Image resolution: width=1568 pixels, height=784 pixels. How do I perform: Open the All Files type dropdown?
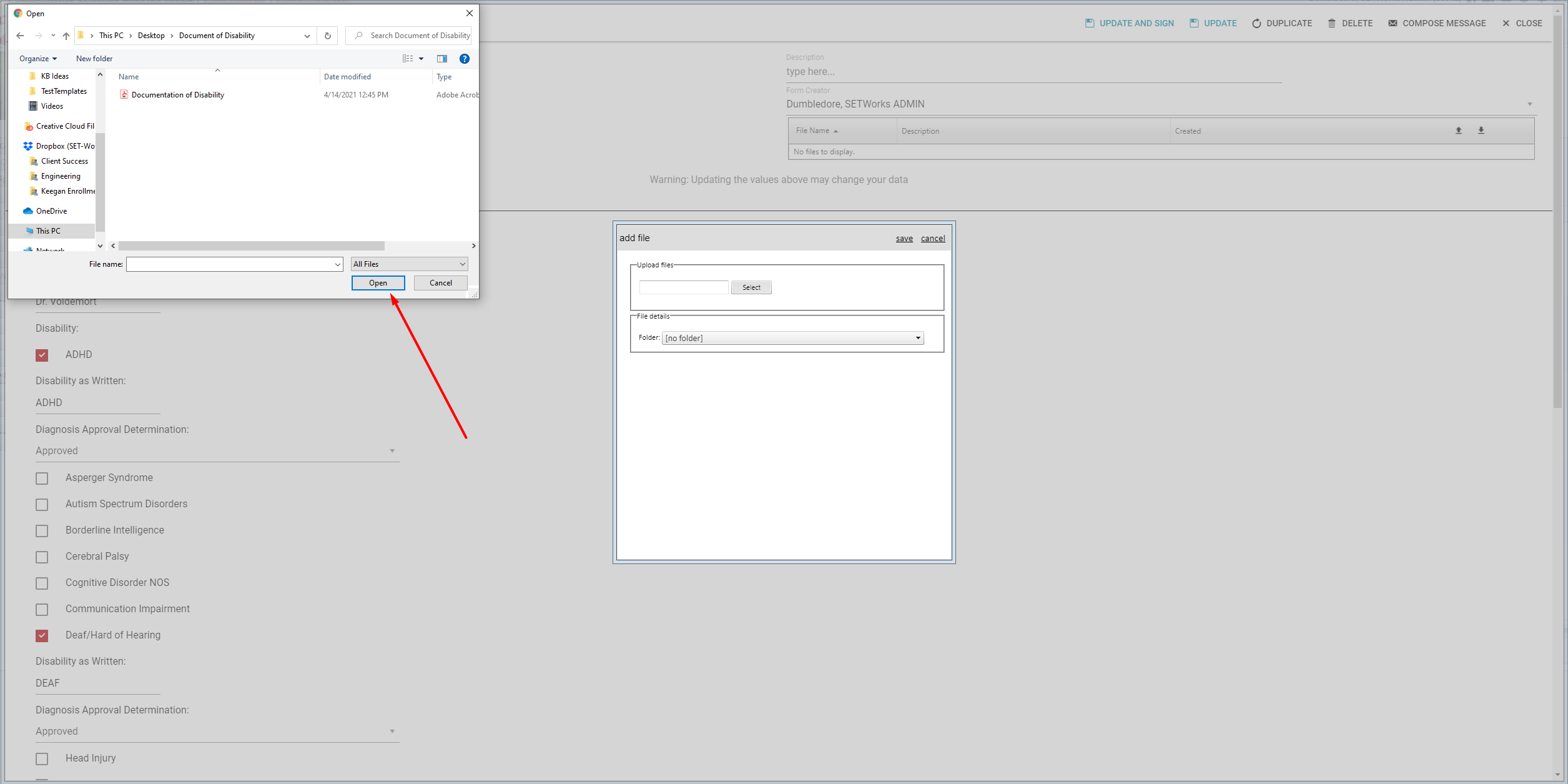(x=409, y=264)
